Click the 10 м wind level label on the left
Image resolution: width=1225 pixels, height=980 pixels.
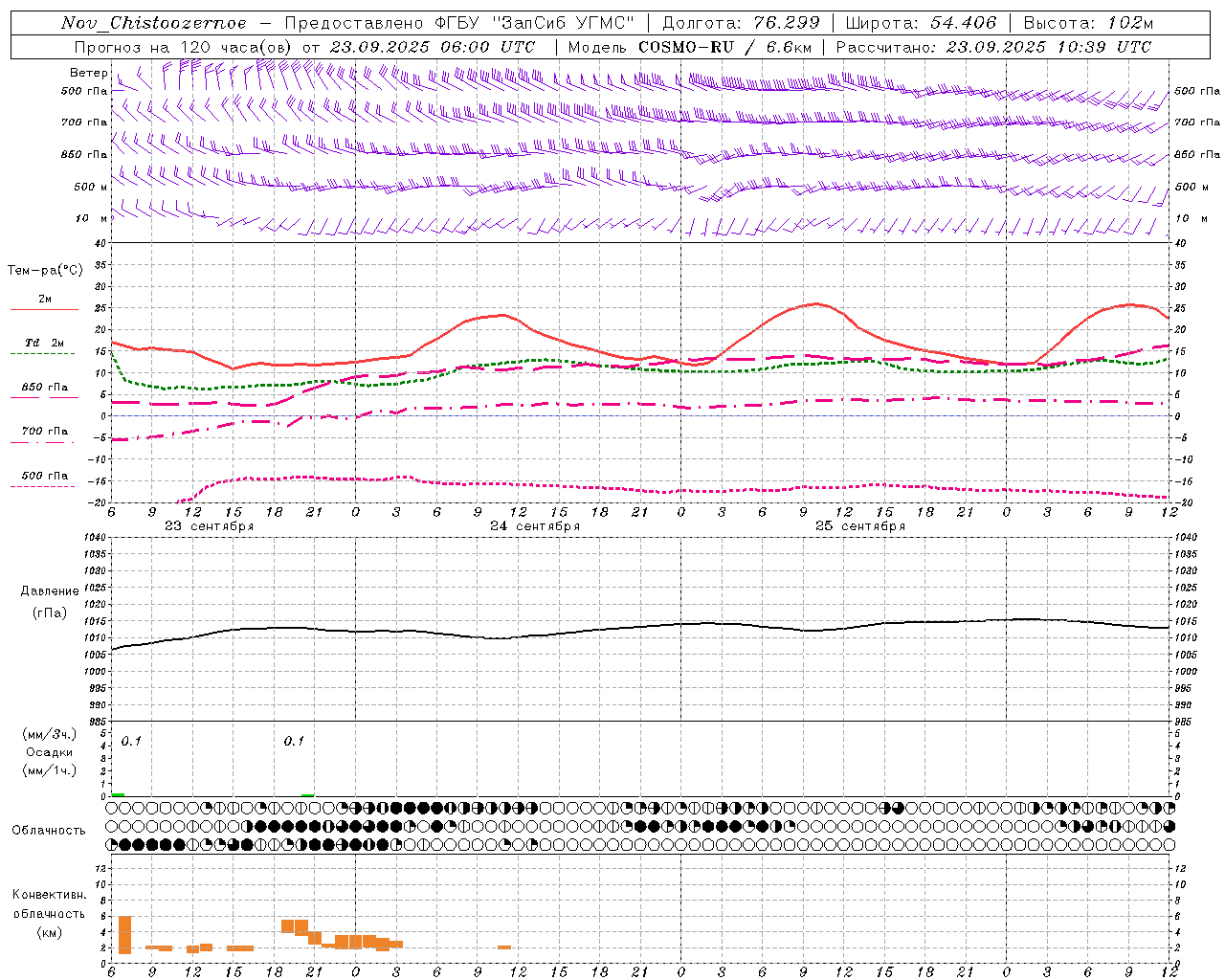(91, 218)
